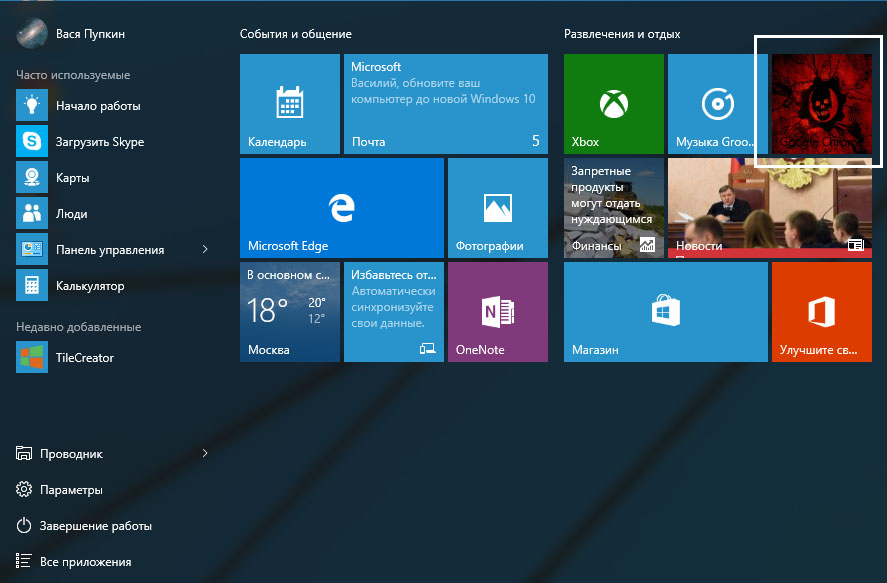
Task: Open Проводник file explorer
Action: [x=71, y=454]
